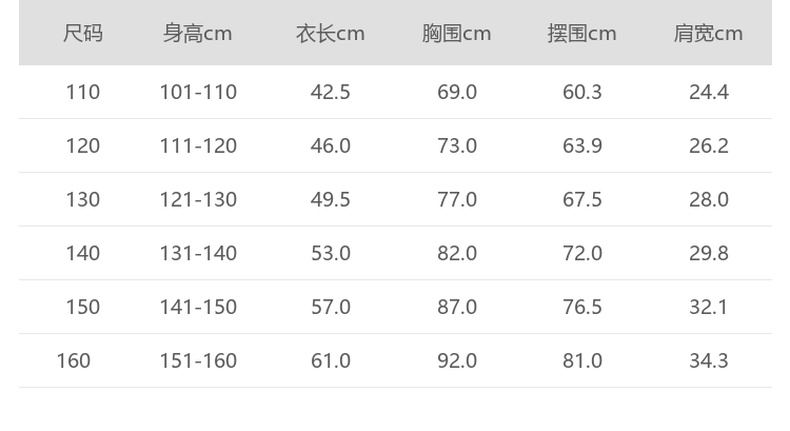
Task: Click the chest value 69.0
Action: (x=457, y=92)
